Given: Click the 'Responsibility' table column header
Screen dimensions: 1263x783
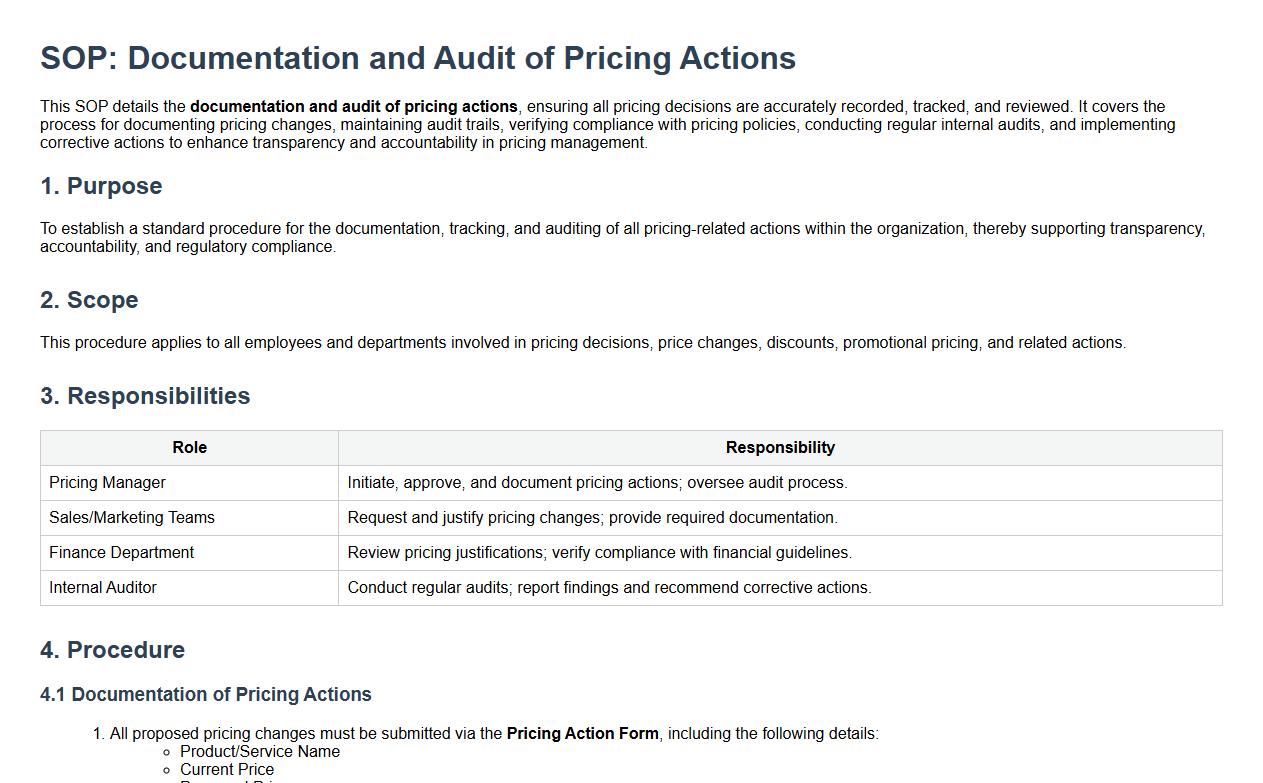Looking at the screenshot, I should 779,448.
